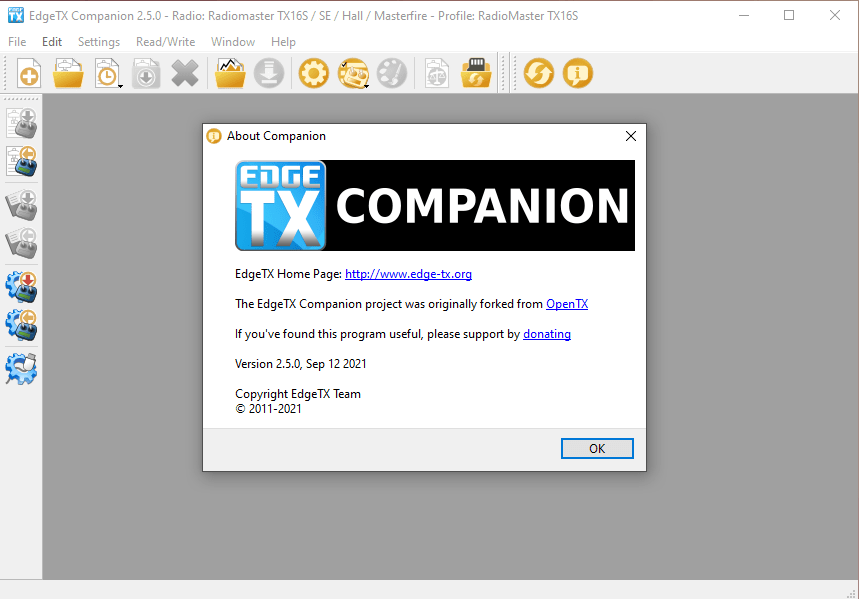Screen dimensions: 859x599
Task: Open the radio settings gear icon
Action: (x=313, y=72)
